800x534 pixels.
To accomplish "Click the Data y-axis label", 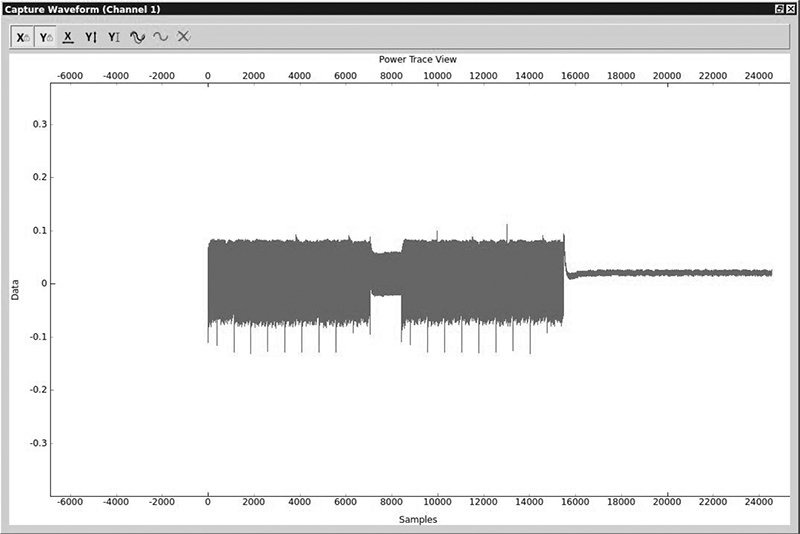I will pyautogui.click(x=15, y=291).
